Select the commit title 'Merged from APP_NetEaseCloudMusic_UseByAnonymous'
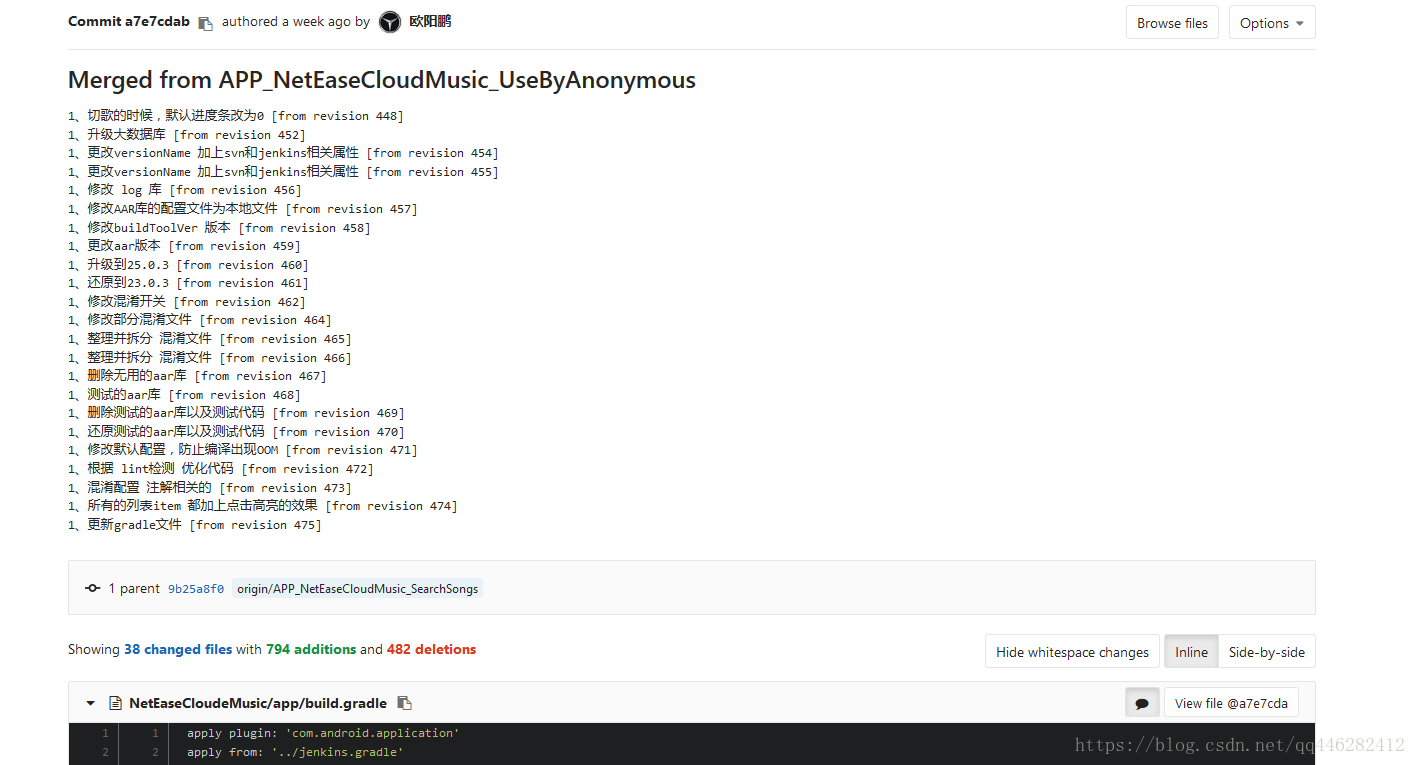This screenshot has height=765, width=1417. [x=382, y=80]
